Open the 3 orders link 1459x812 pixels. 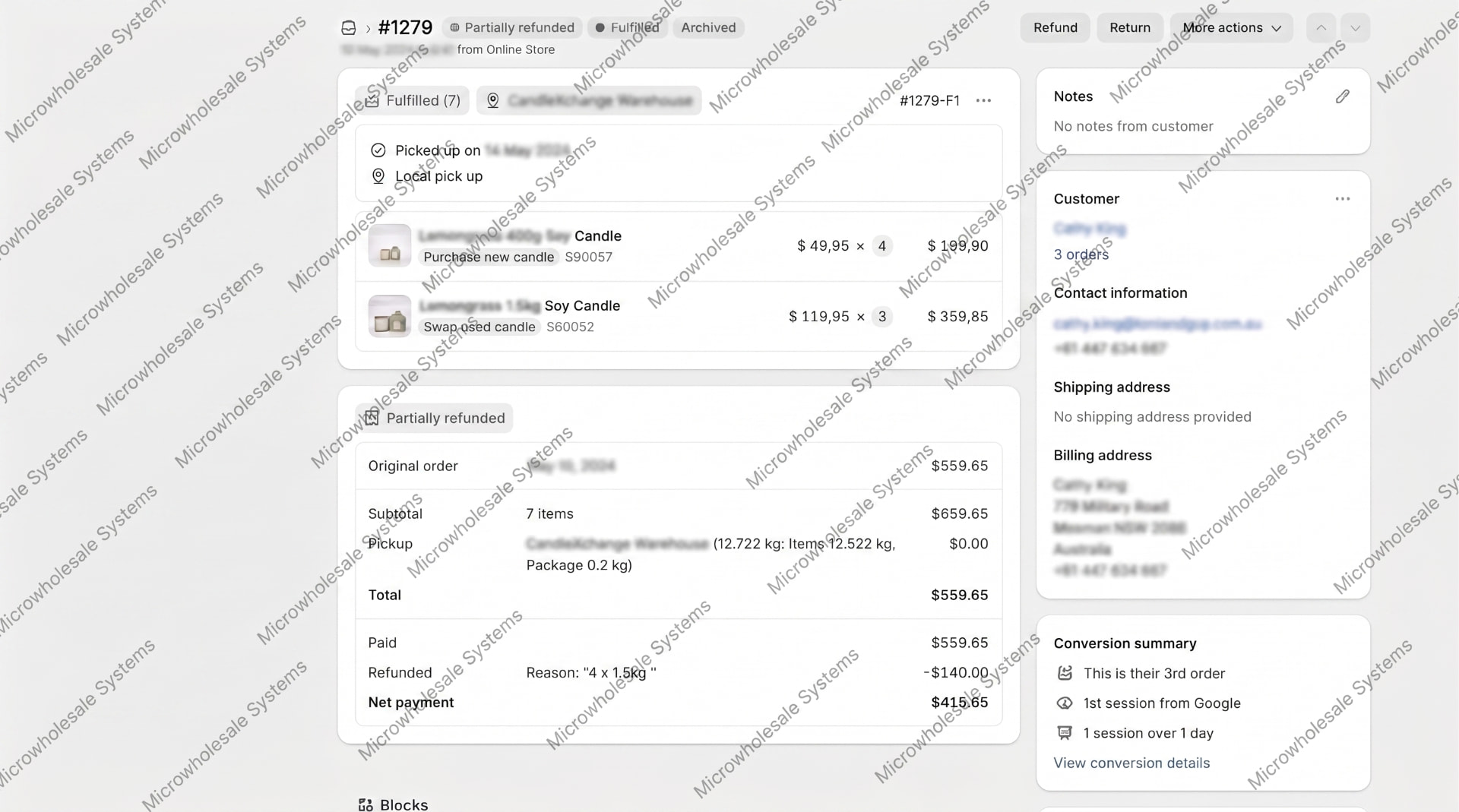tap(1081, 255)
